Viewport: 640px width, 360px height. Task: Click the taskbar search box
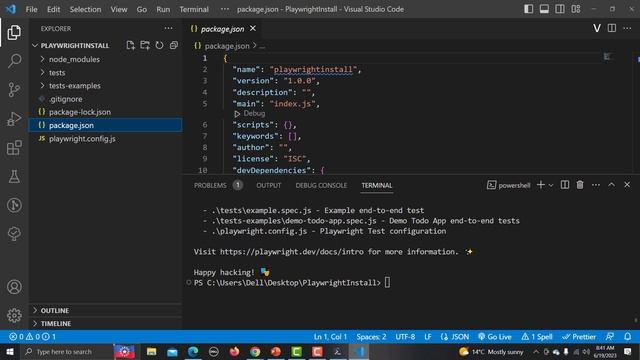pyautogui.click(x=67, y=351)
